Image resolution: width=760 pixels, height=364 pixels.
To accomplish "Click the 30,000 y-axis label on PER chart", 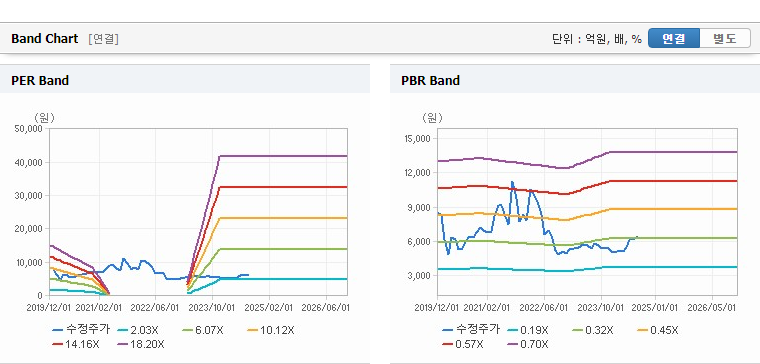I will pyautogui.click(x=30, y=195).
